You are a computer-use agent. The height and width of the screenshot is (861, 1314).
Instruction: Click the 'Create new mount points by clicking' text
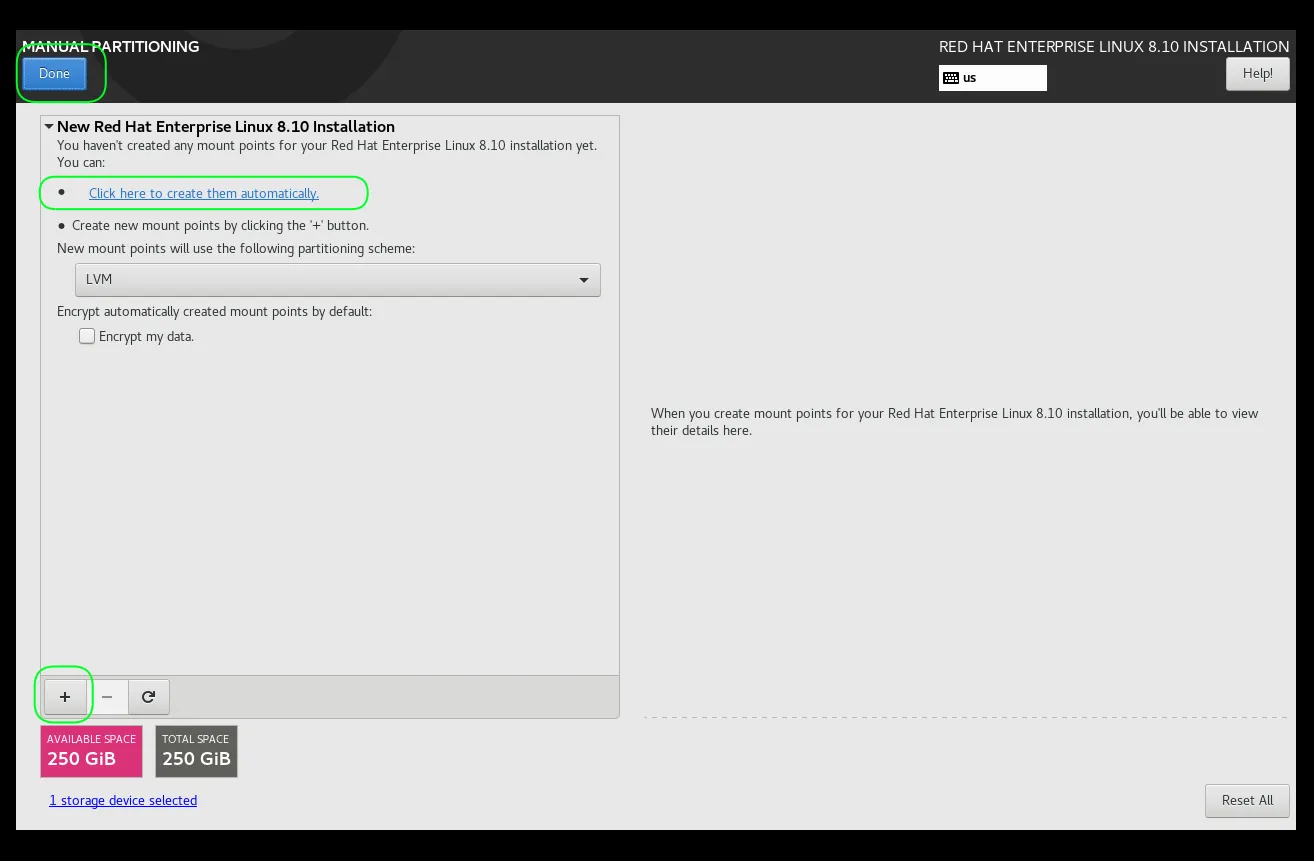(220, 226)
